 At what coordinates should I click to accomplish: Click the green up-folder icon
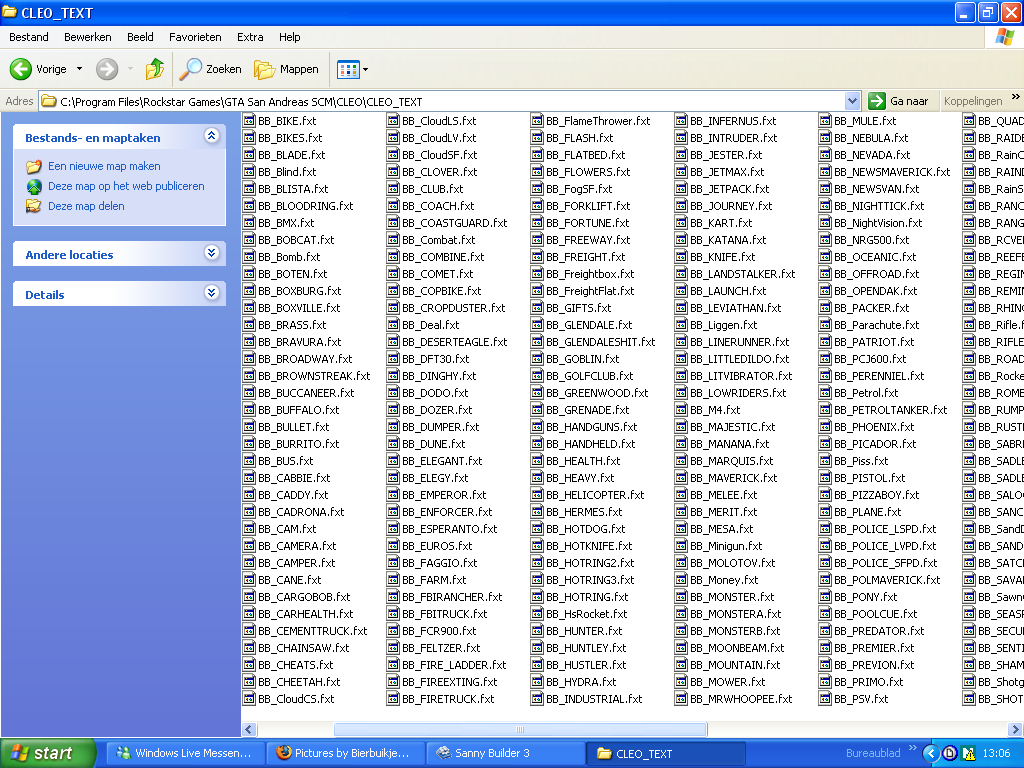(155, 69)
